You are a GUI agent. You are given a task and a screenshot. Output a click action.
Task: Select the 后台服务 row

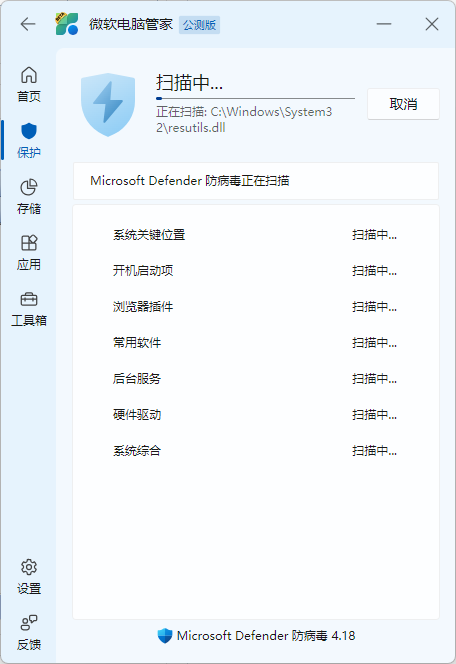click(256, 379)
